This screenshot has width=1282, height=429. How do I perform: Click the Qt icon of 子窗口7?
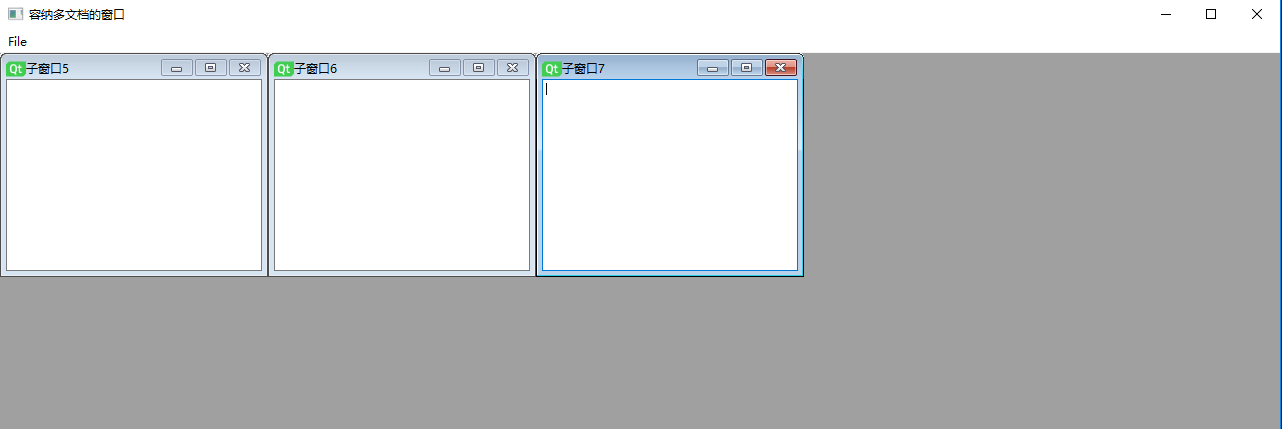(x=551, y=68)
